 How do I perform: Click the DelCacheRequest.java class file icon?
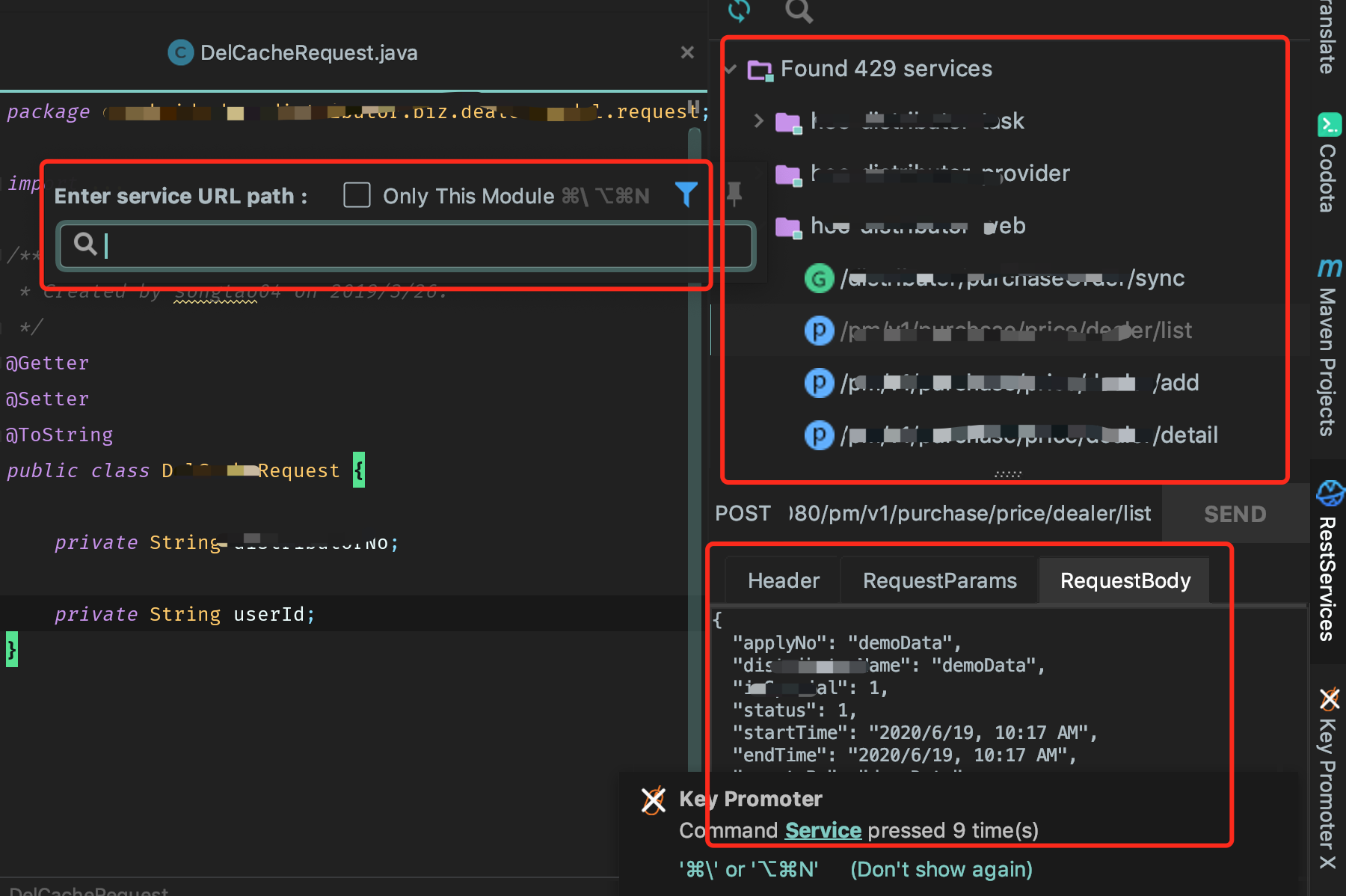180,52
